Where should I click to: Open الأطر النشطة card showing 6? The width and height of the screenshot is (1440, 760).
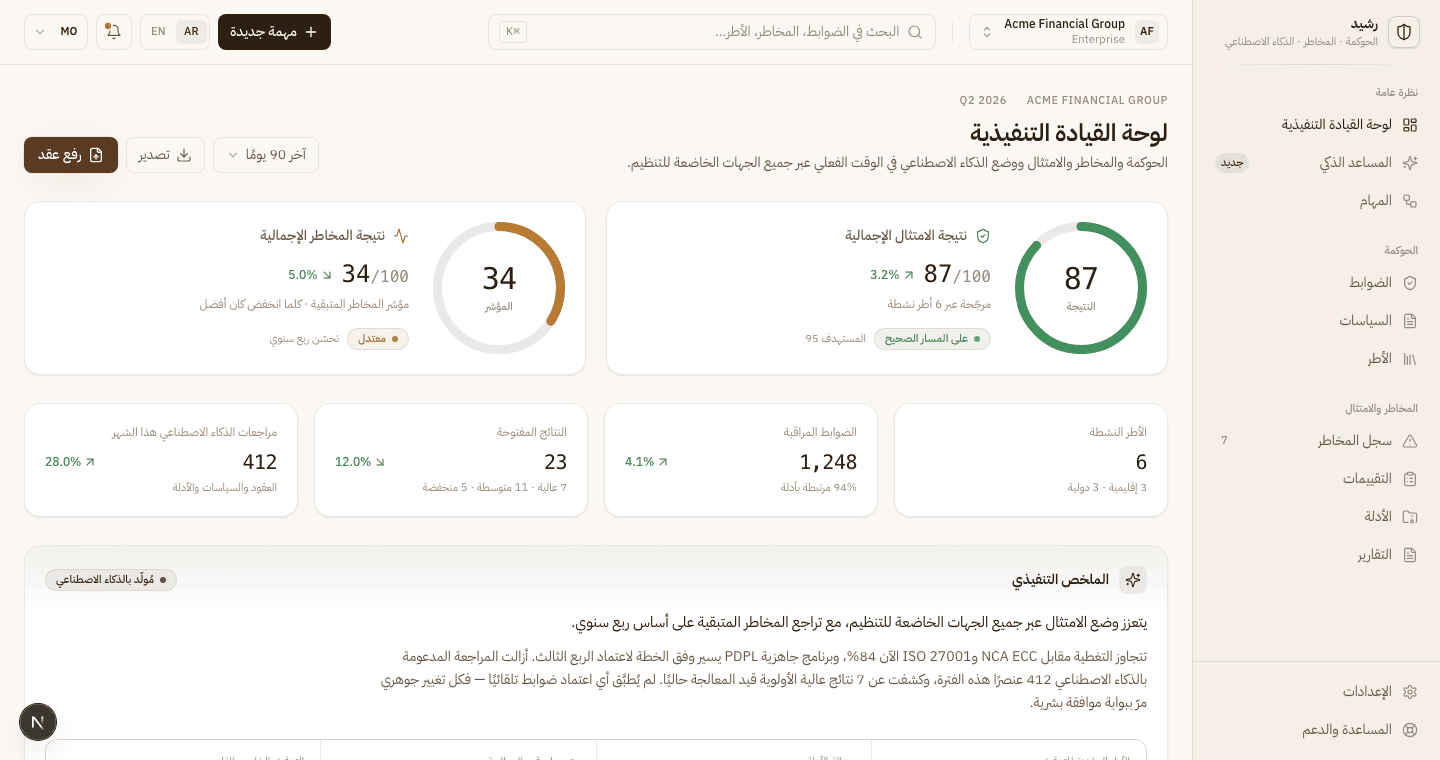[1031, 460]
